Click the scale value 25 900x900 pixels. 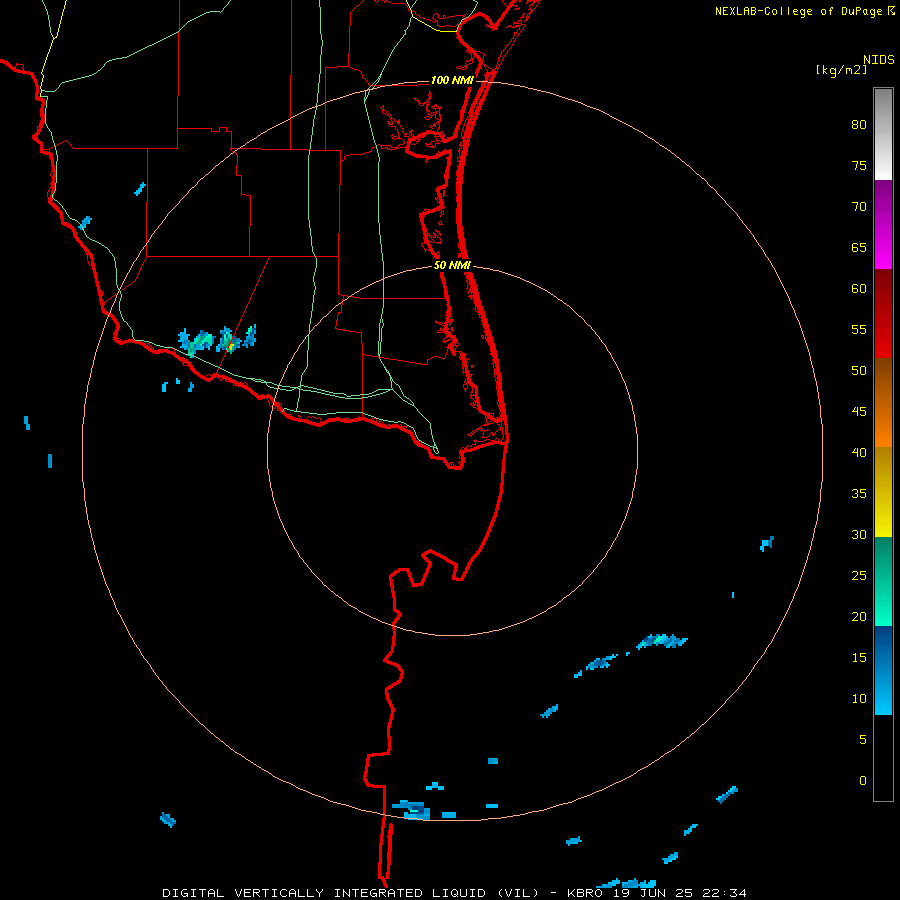click(859, 576)
